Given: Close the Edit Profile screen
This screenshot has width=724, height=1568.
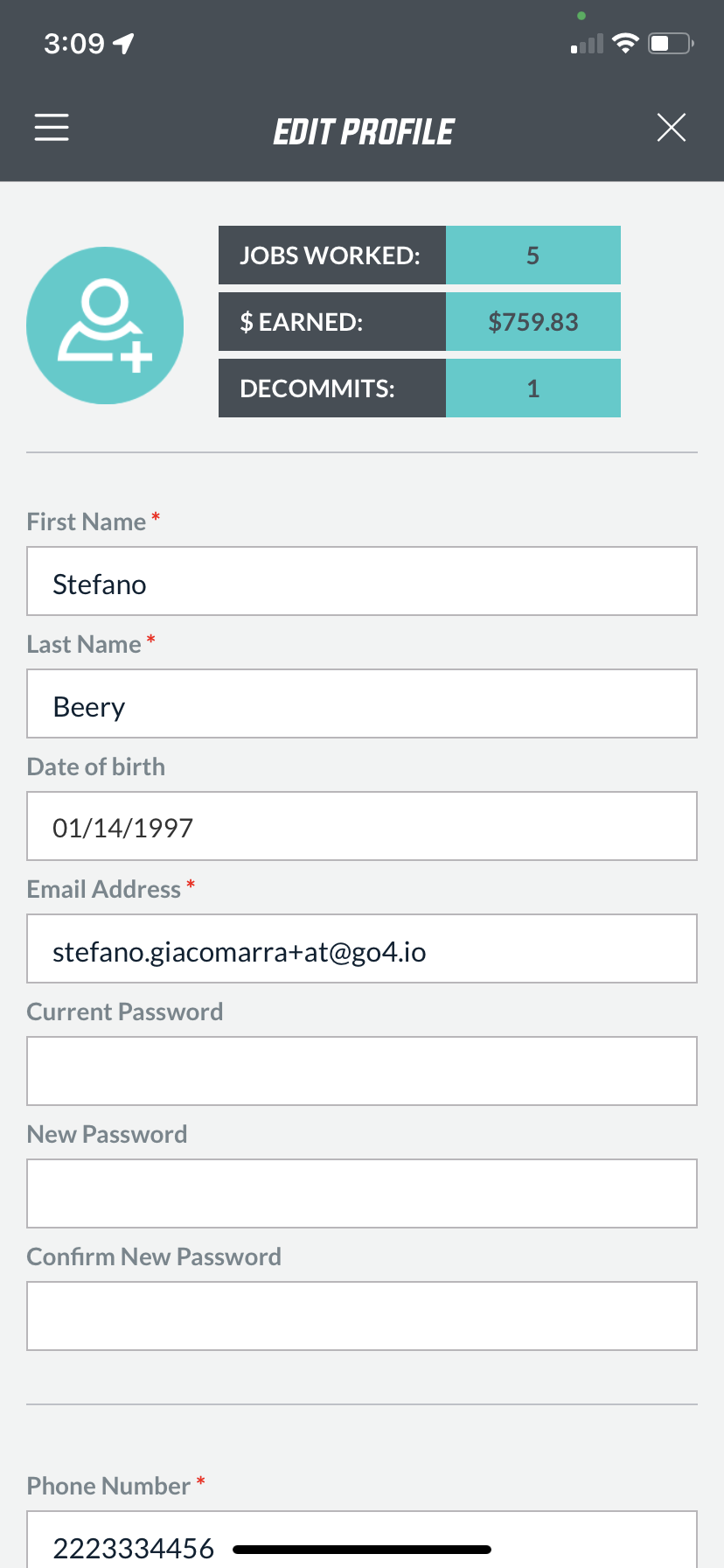Looking at the screenshot, I should click(x=672, y=128).
